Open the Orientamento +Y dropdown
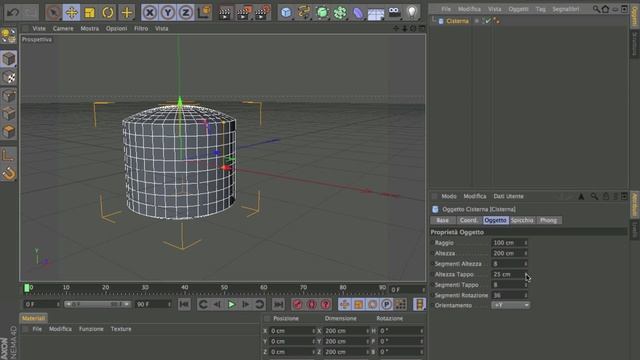The image size is (640, 360). point(511,305)
